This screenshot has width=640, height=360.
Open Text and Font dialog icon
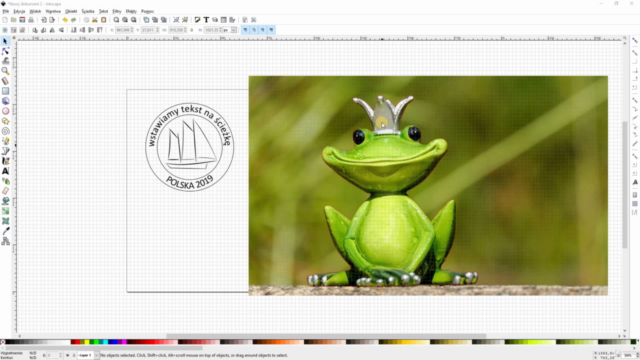[x=206, y=20]
